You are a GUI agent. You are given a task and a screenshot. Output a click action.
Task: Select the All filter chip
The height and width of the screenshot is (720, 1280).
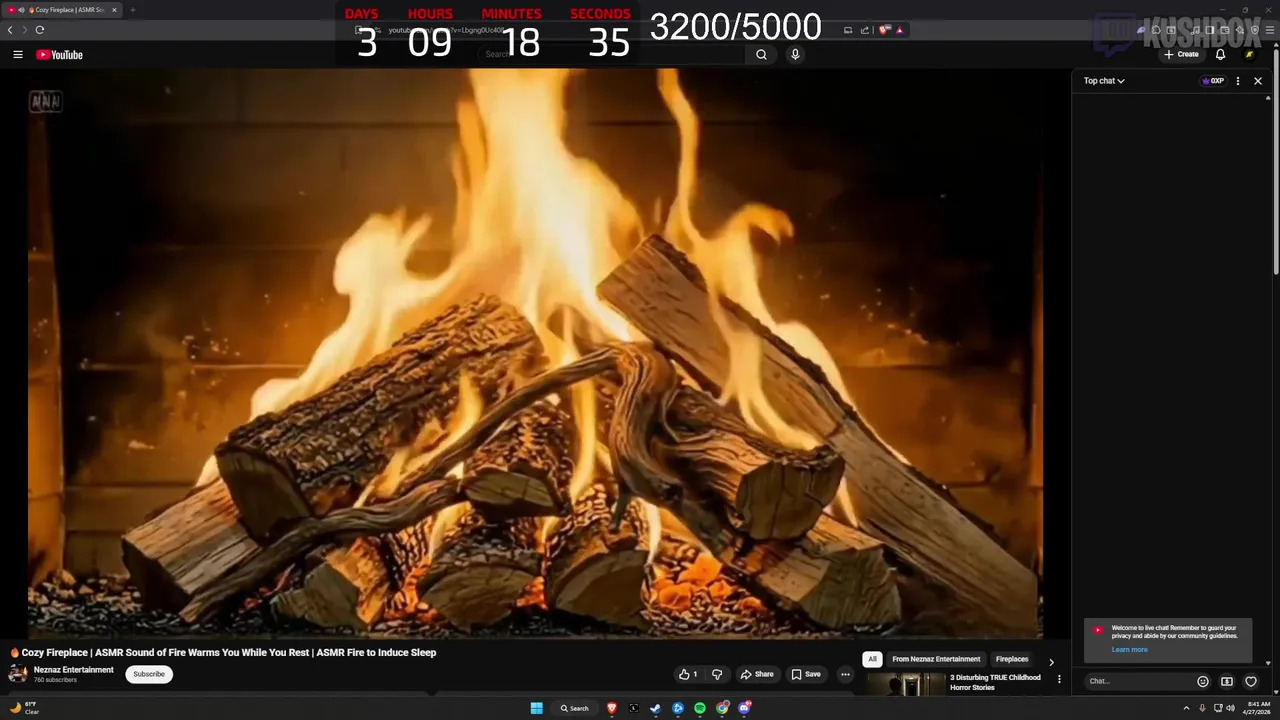[x=872, y=659]
